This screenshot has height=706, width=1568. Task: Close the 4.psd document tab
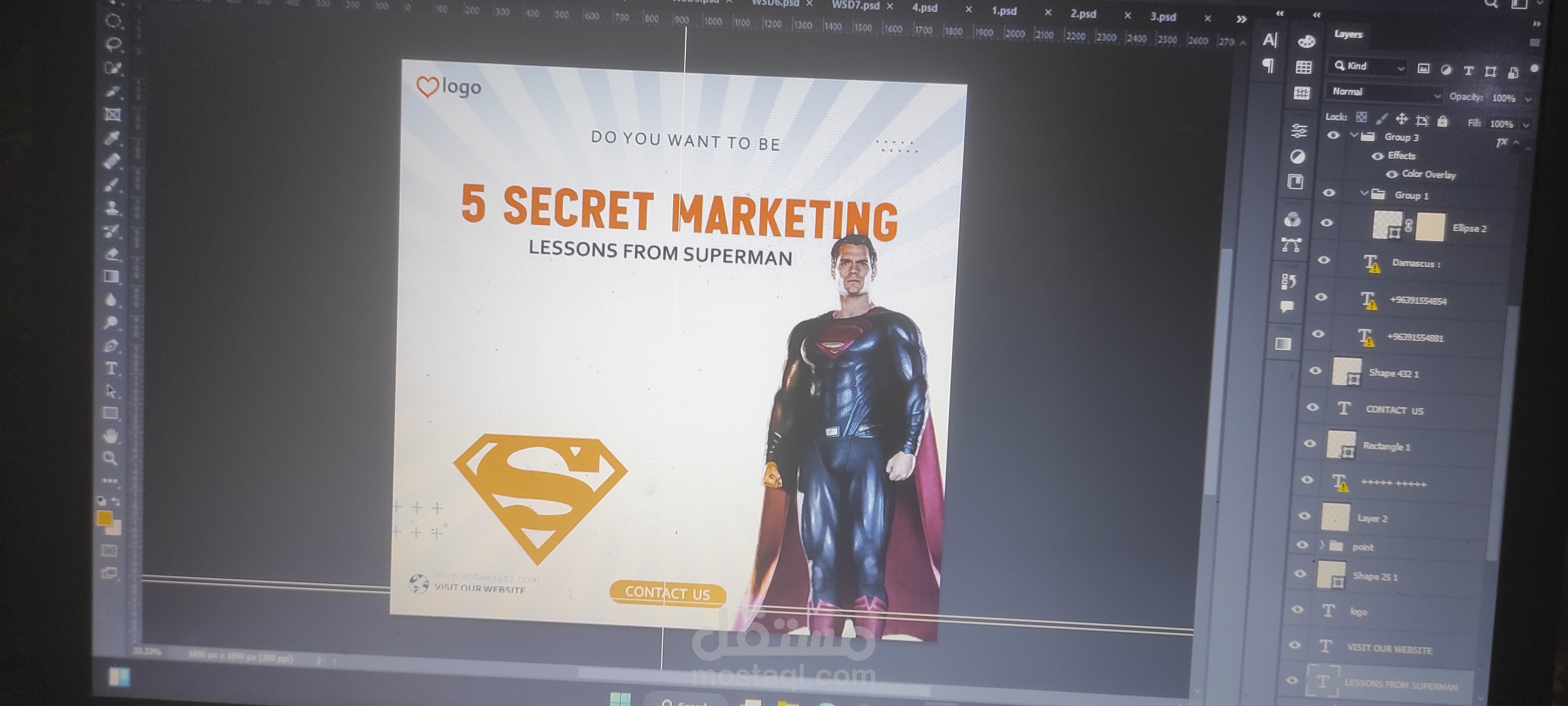point(969,10)
